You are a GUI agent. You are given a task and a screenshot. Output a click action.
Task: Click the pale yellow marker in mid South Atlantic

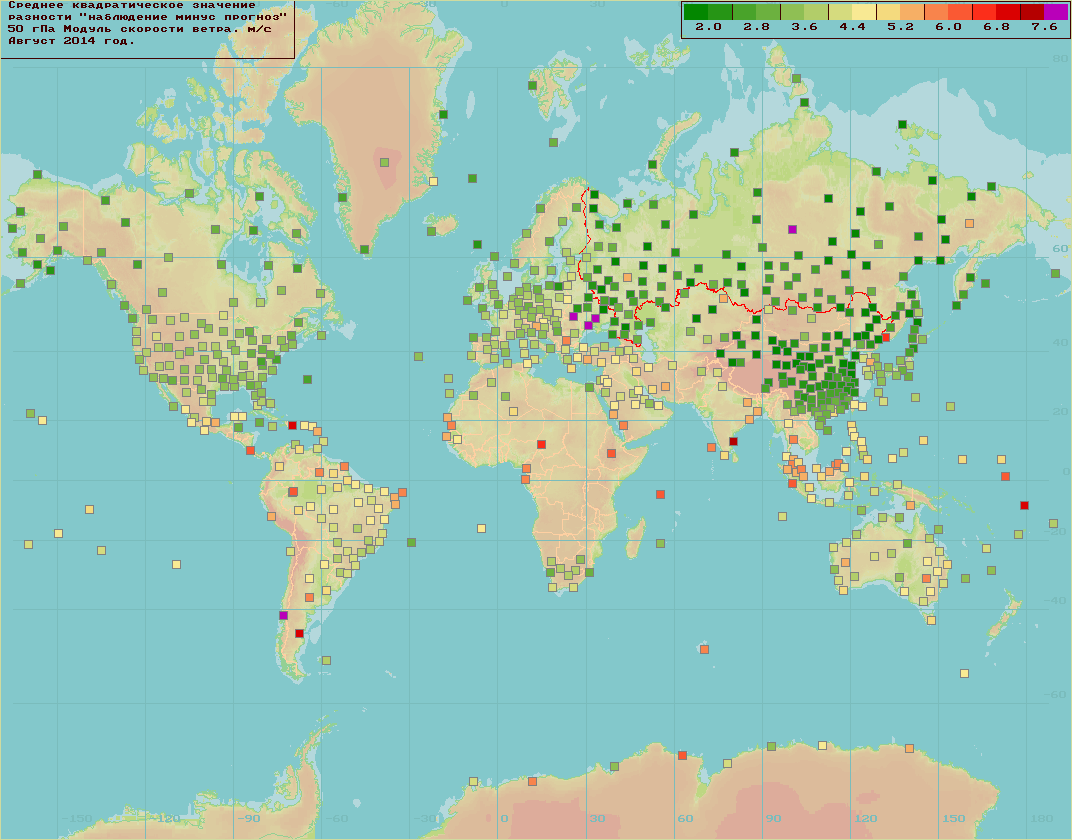(481, 528)
